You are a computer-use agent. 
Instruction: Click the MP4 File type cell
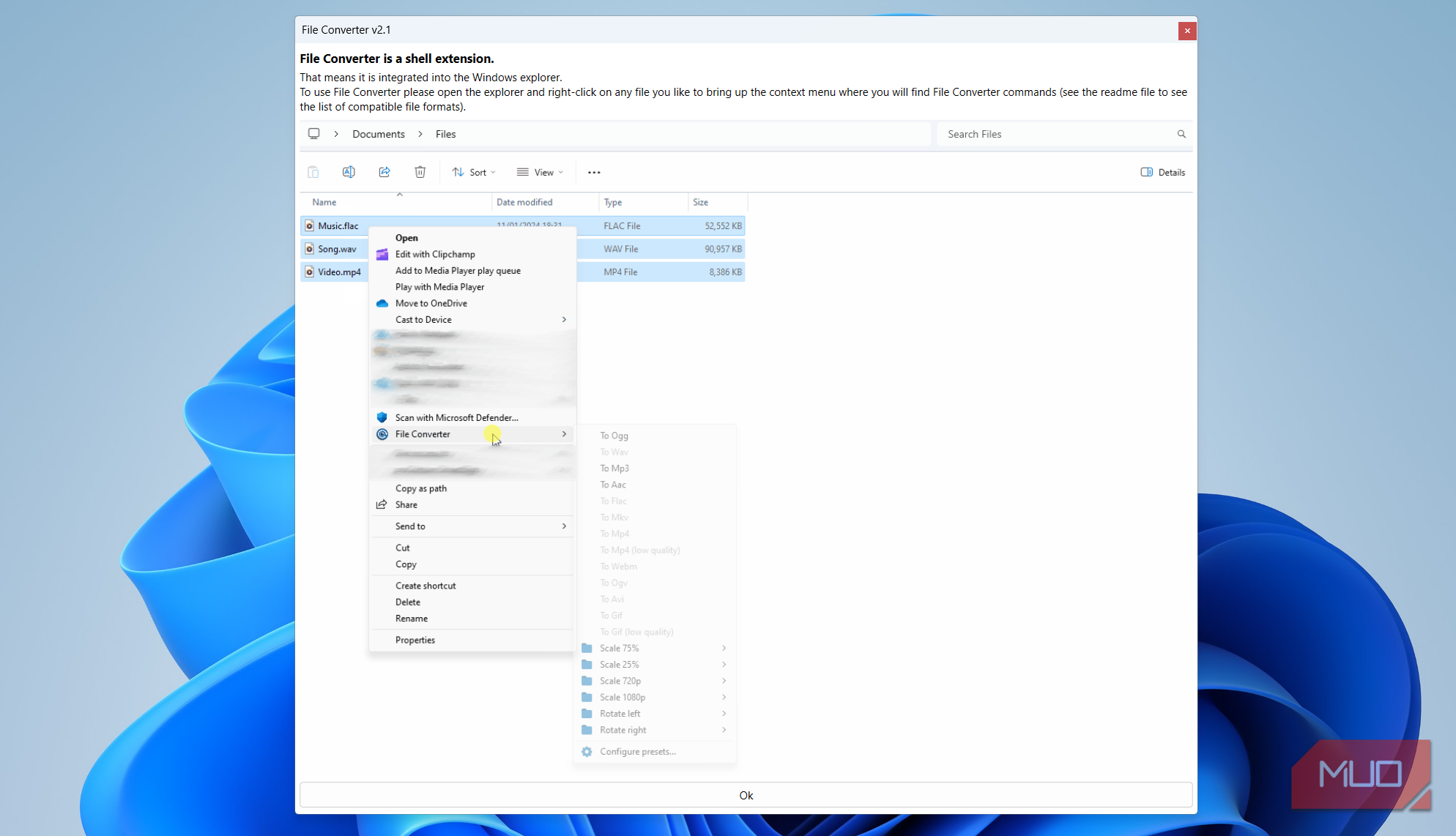click(620, 272)
